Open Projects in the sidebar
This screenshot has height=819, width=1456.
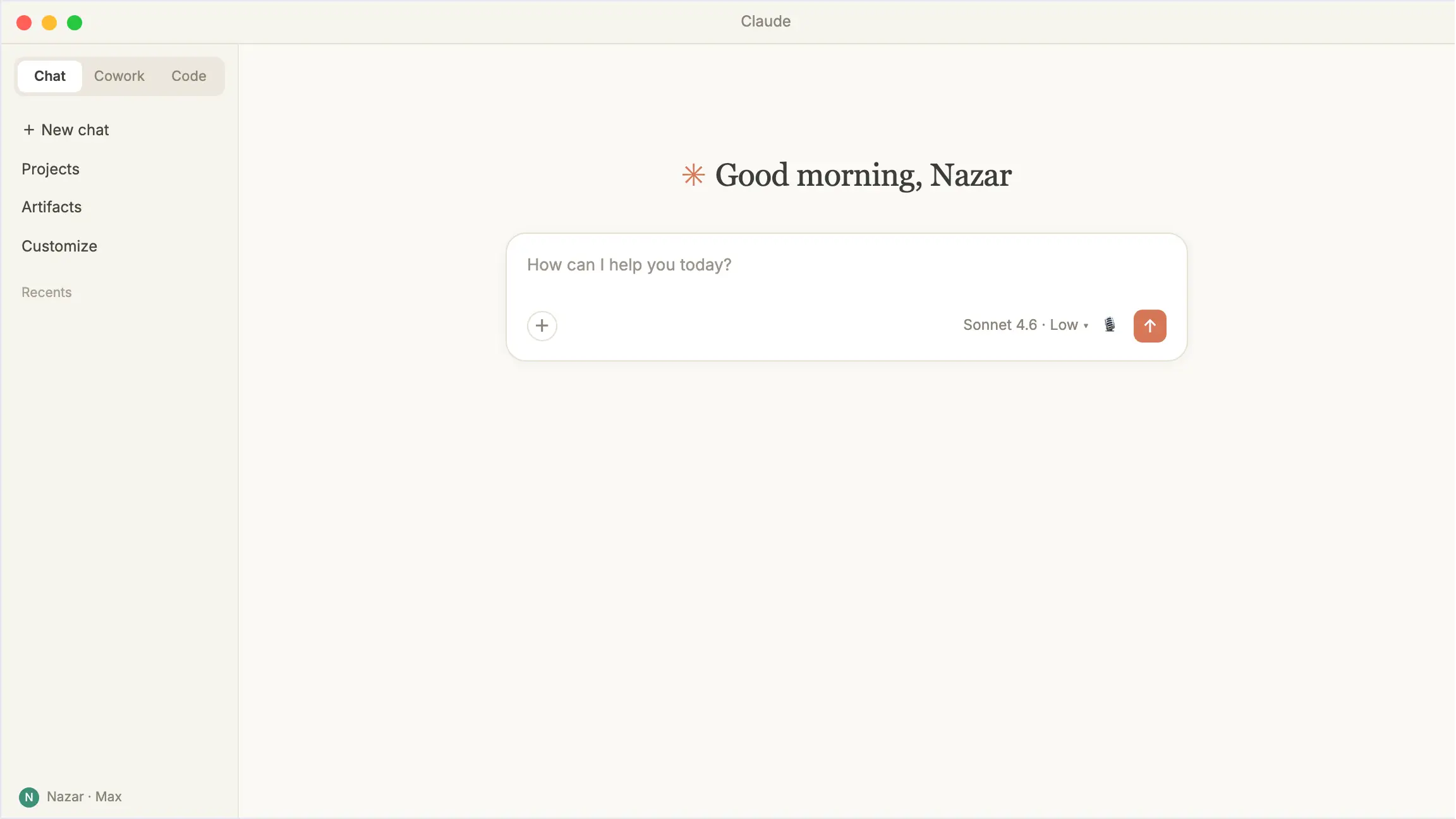(51, 169)
